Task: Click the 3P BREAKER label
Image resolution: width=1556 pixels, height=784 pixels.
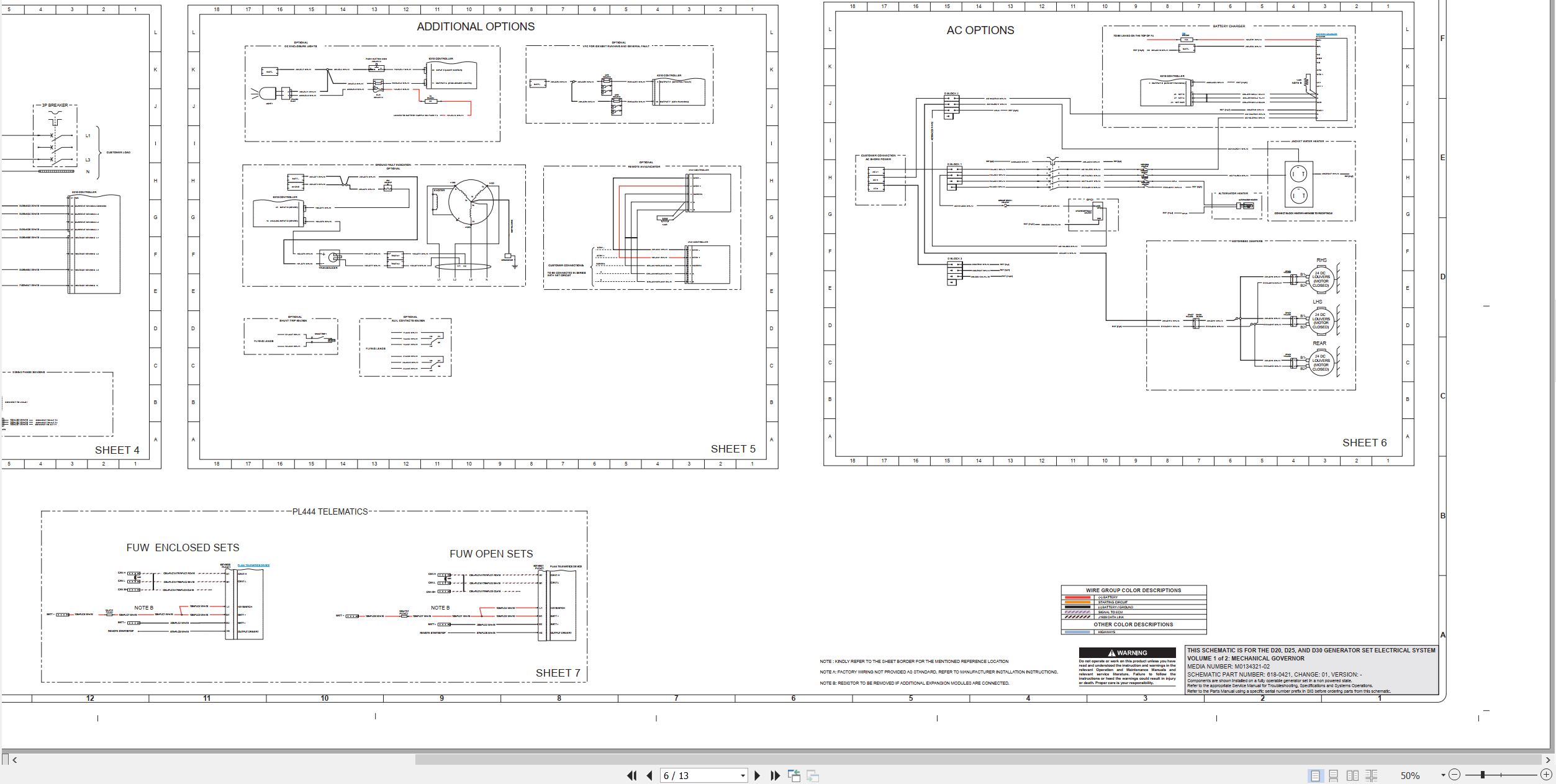Action: pos(55,106)
